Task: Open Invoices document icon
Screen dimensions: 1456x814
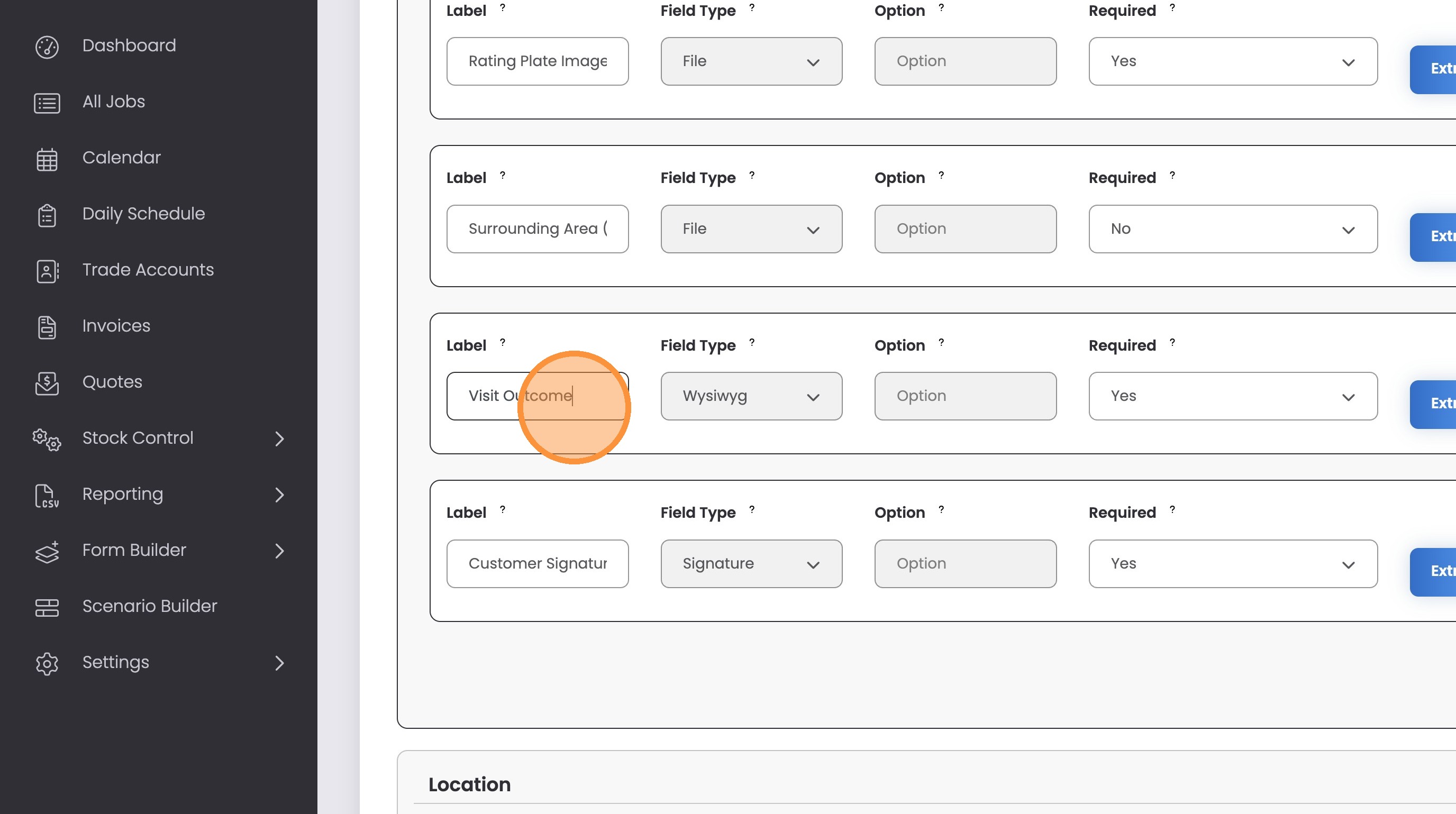Action: point(47,327)
